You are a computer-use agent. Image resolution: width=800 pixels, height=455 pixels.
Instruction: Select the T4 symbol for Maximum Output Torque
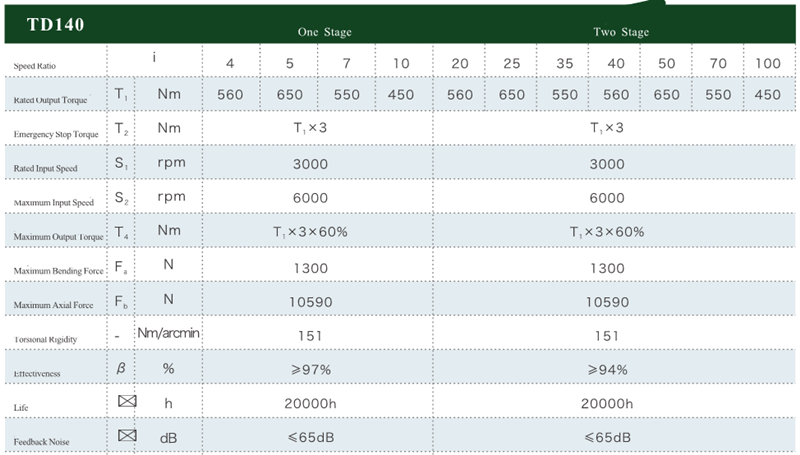click(121, 232)
